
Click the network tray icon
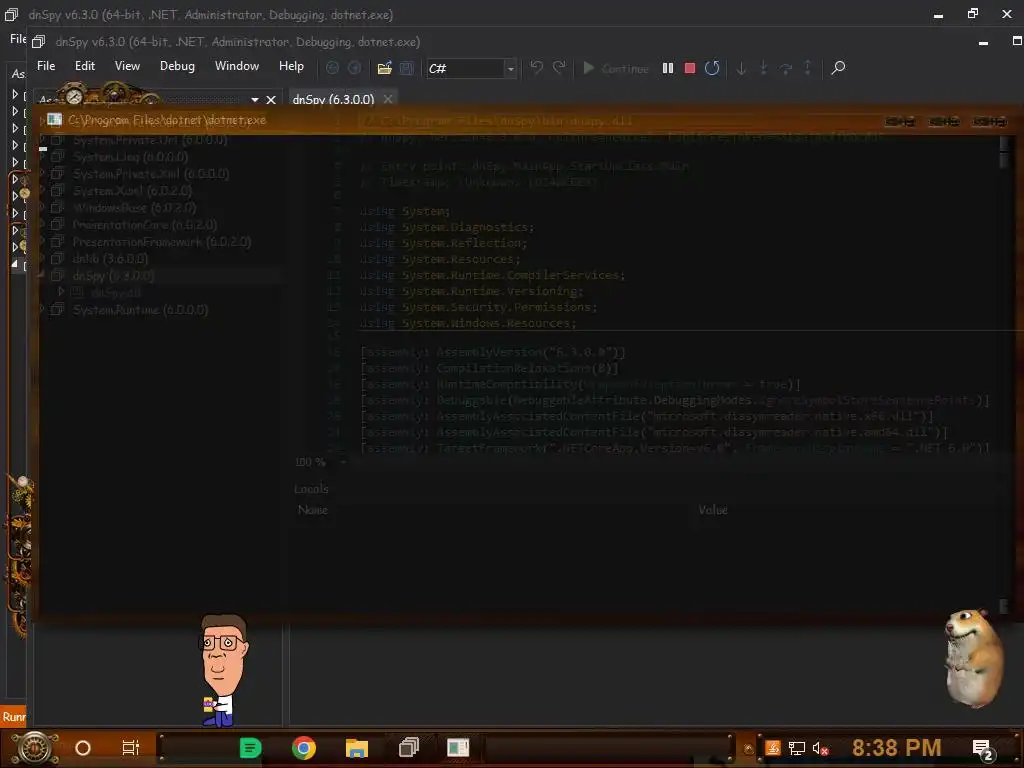[796, 748]
